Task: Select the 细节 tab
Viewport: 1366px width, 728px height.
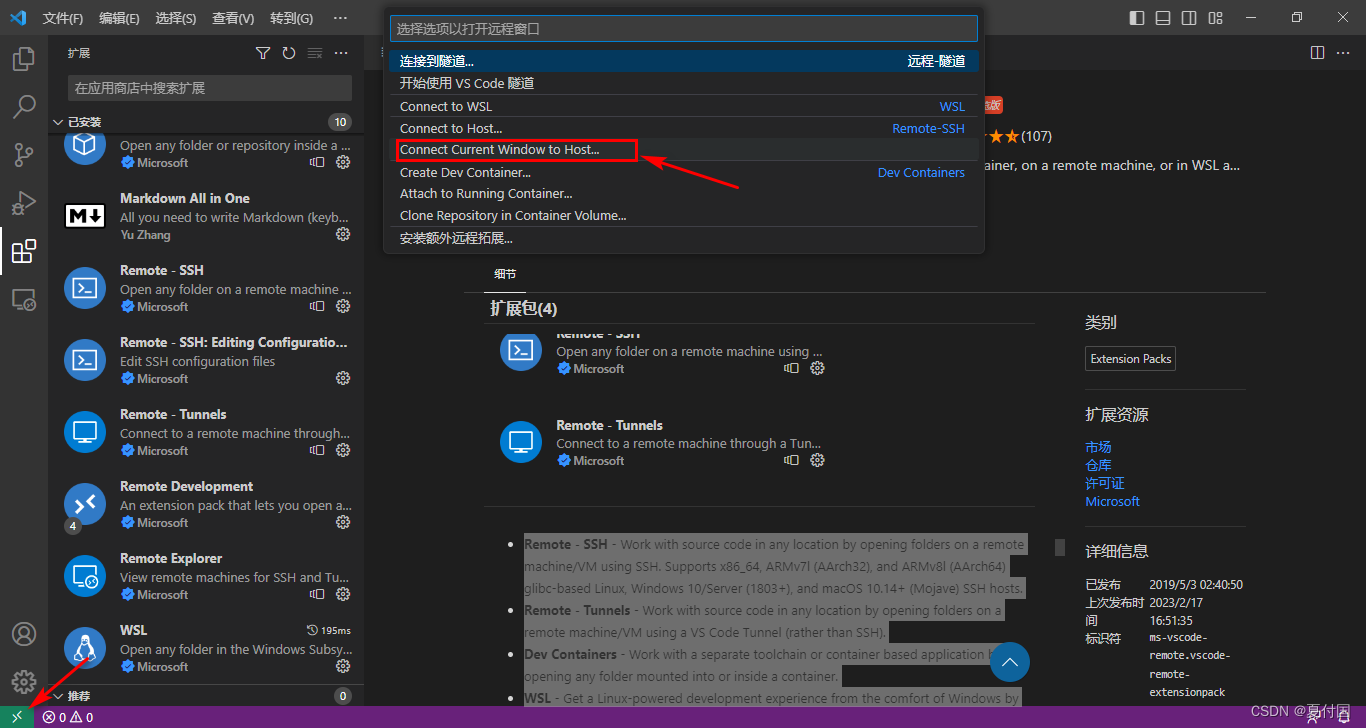Action: point(505,274)
